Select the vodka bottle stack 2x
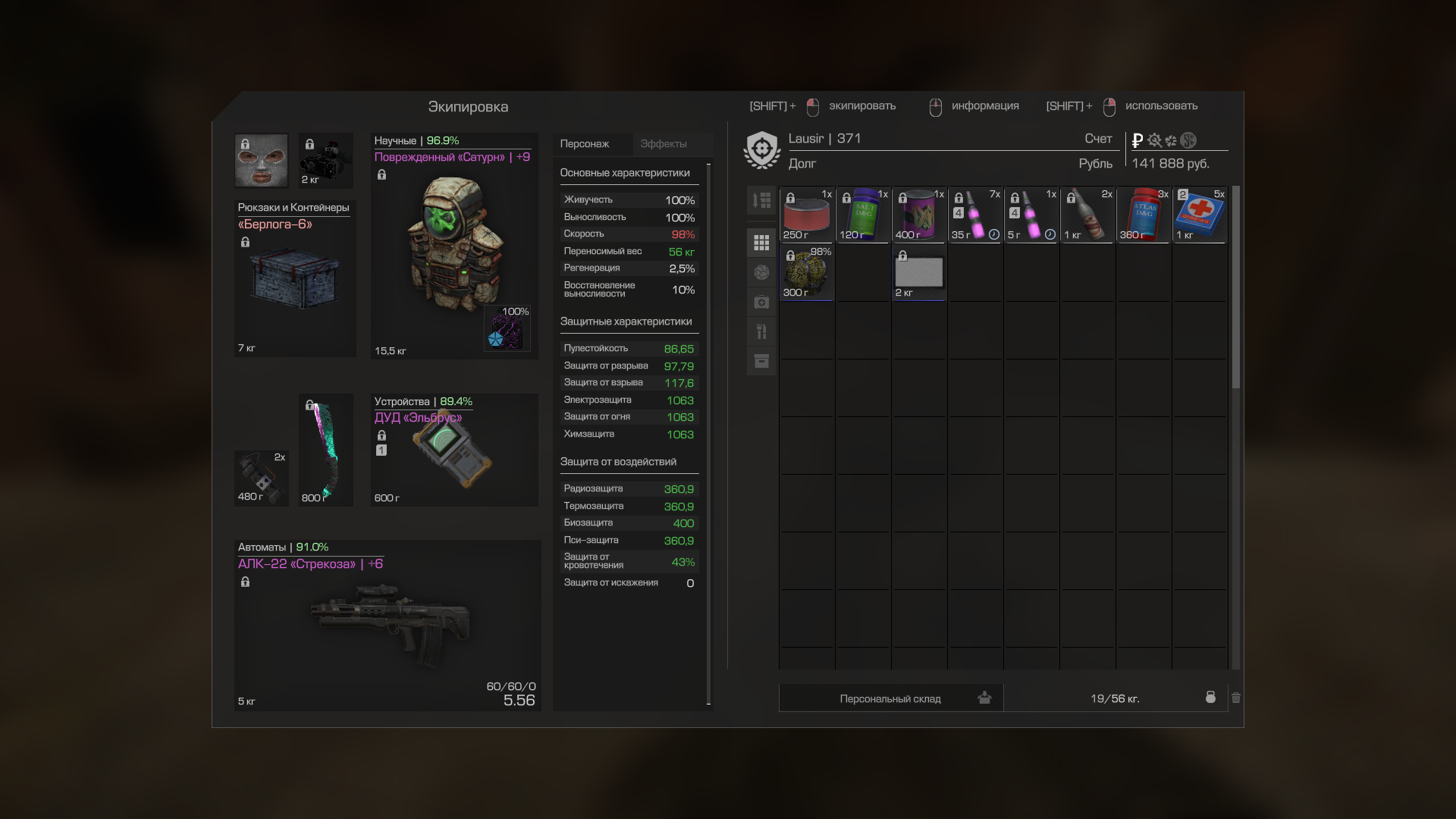 tap(1087, 215)
